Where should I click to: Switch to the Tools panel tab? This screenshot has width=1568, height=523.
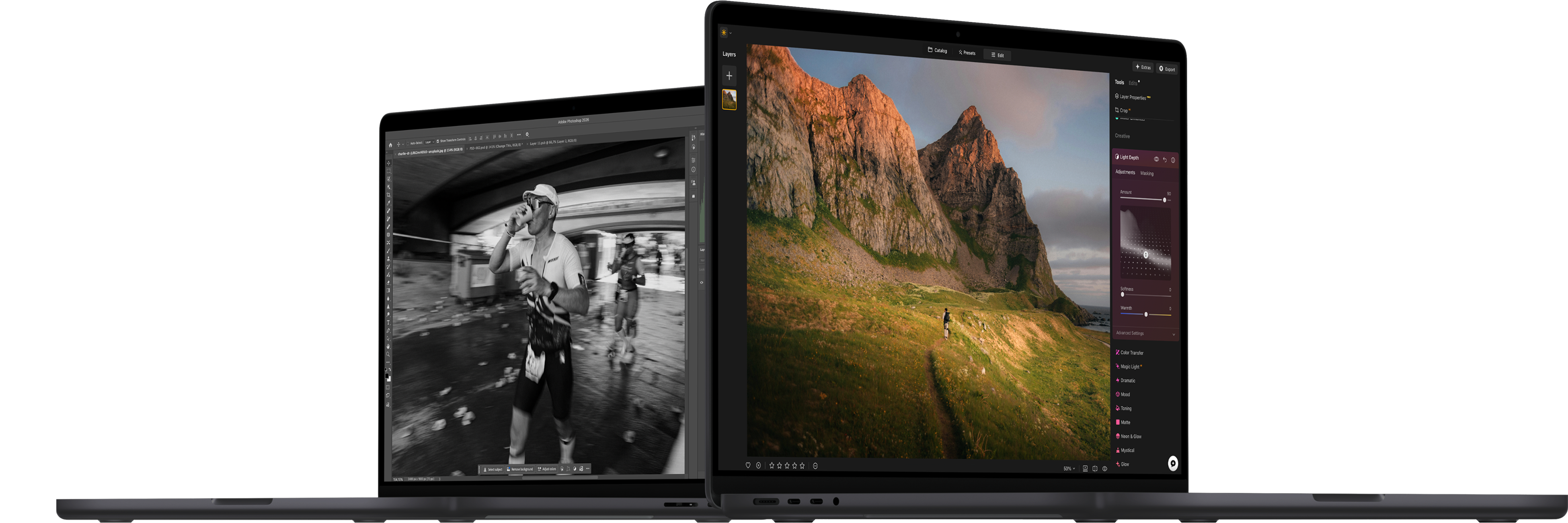point(1119,82)
